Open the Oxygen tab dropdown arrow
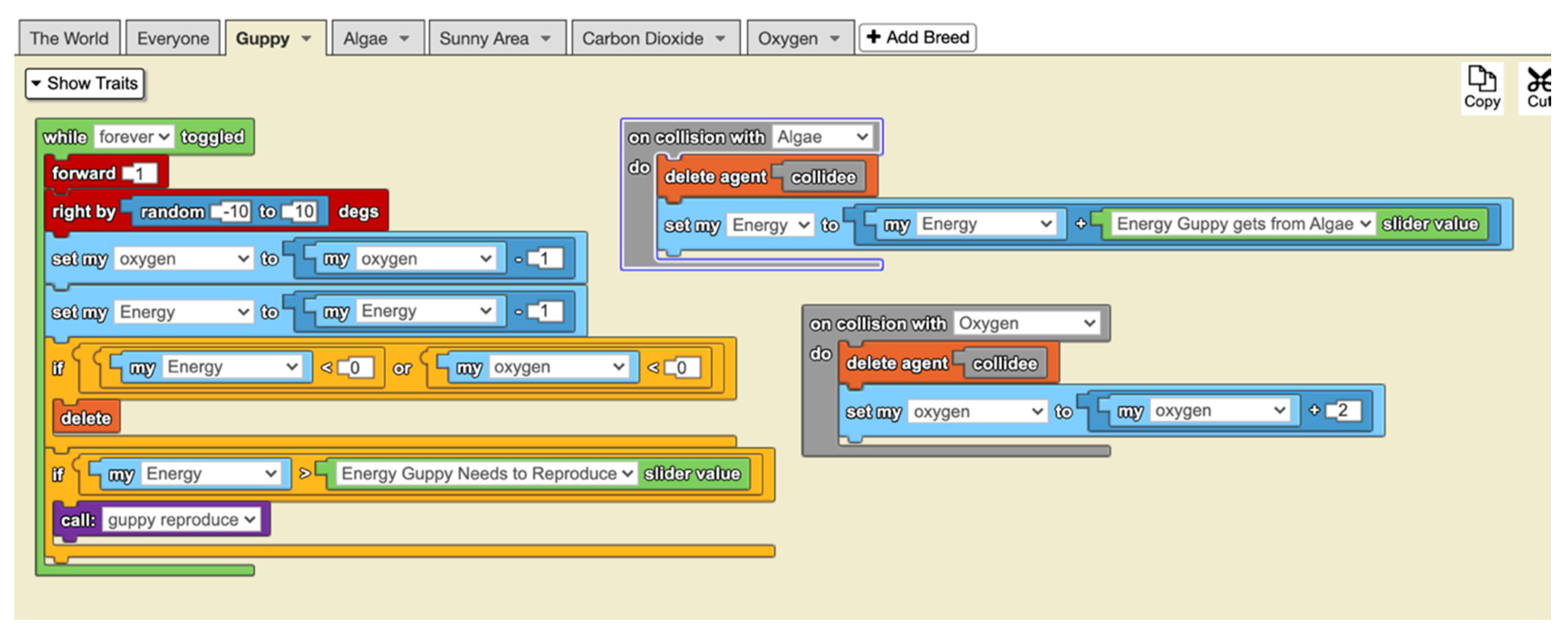Viewport: 1568px width, 635px height. pos(834,39)
